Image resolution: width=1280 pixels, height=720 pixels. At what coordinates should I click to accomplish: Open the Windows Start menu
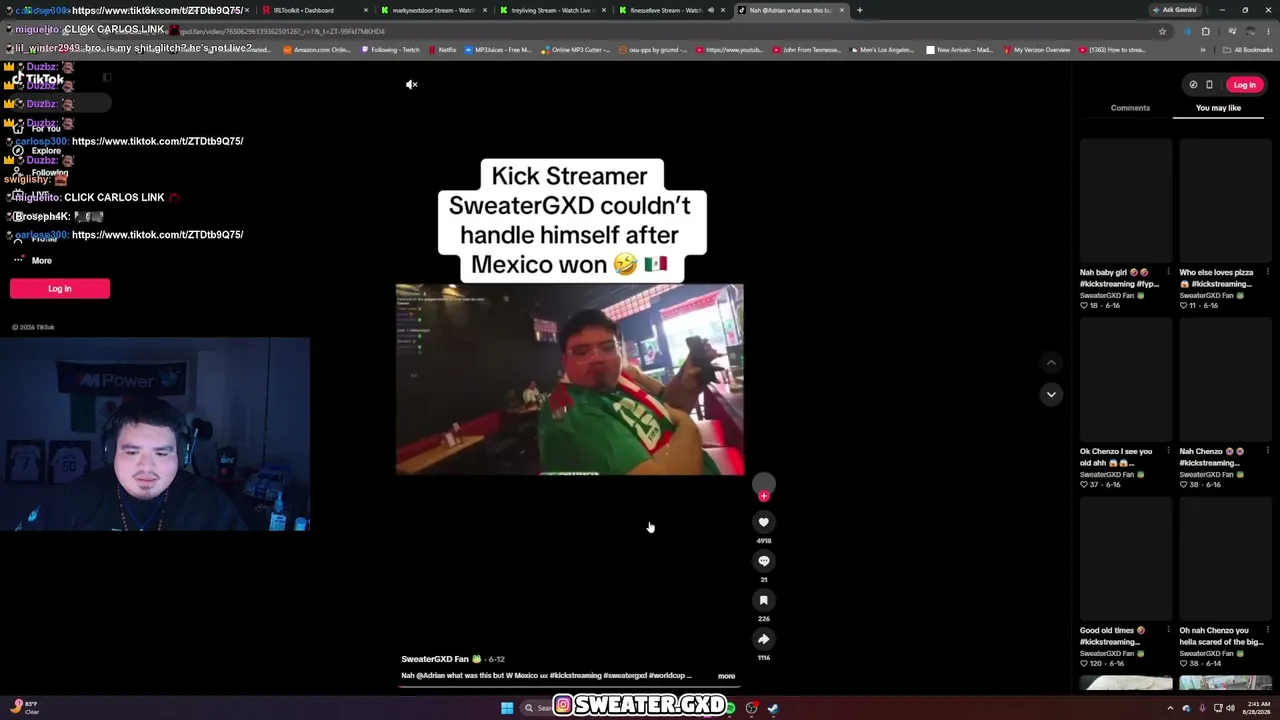tap(507, 708)
